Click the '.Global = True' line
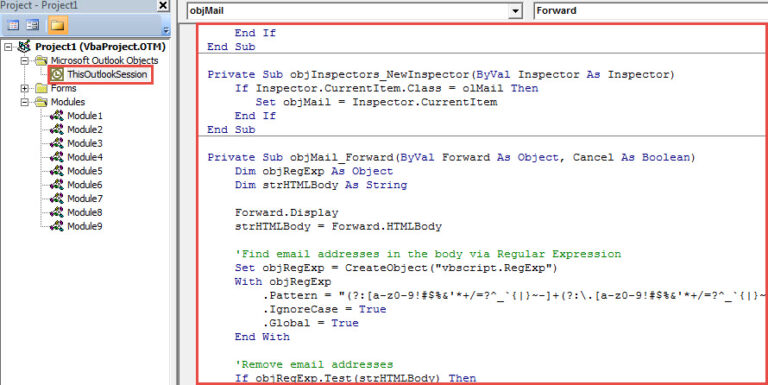768x385 pixels. [311, 323]
